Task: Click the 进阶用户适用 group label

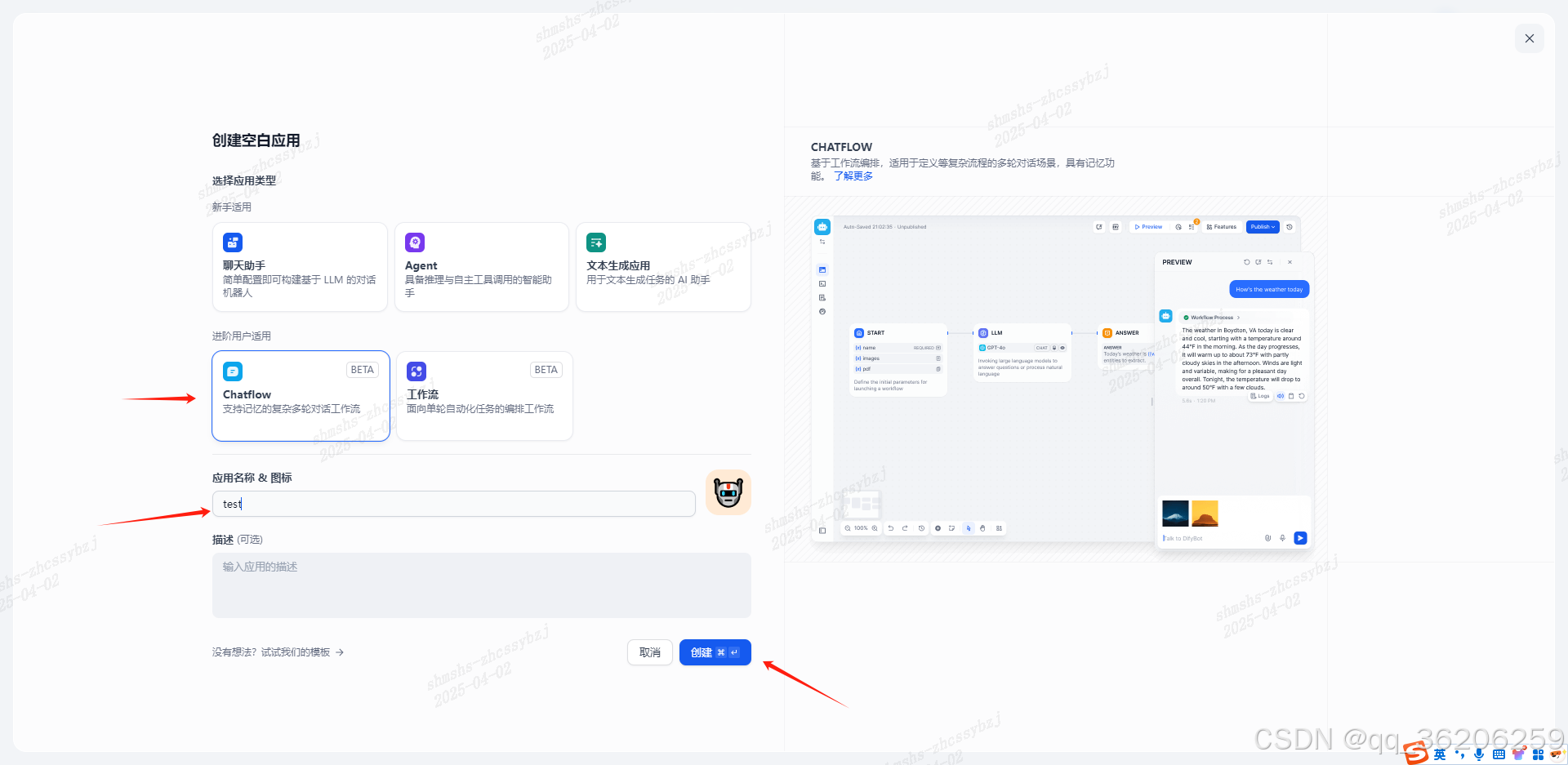Action: 242,336
